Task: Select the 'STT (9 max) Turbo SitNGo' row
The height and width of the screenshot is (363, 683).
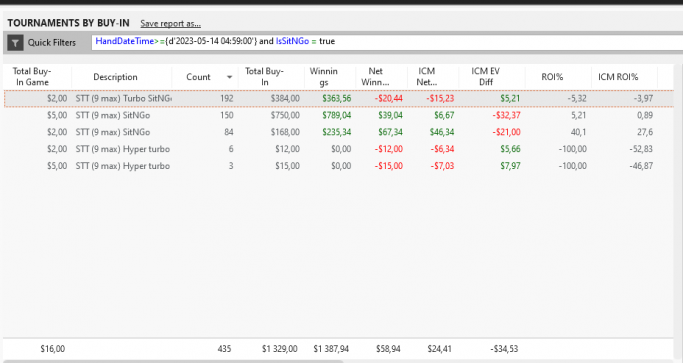Action: 339,98
